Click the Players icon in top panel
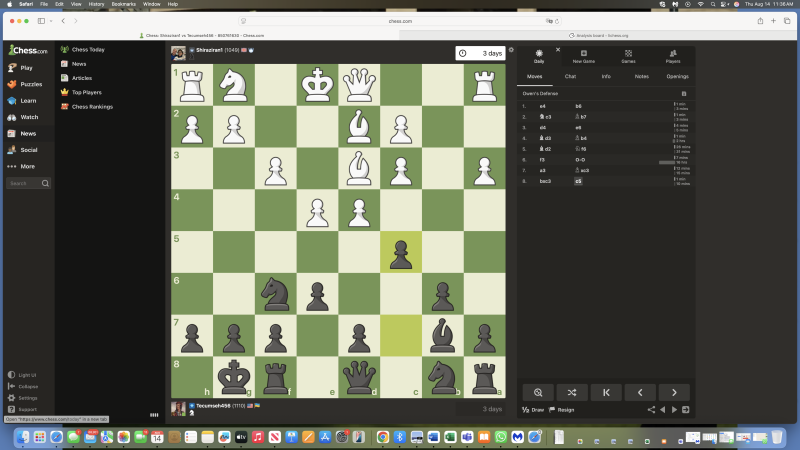Screen dimensions: 800x450 coord(673,55)
